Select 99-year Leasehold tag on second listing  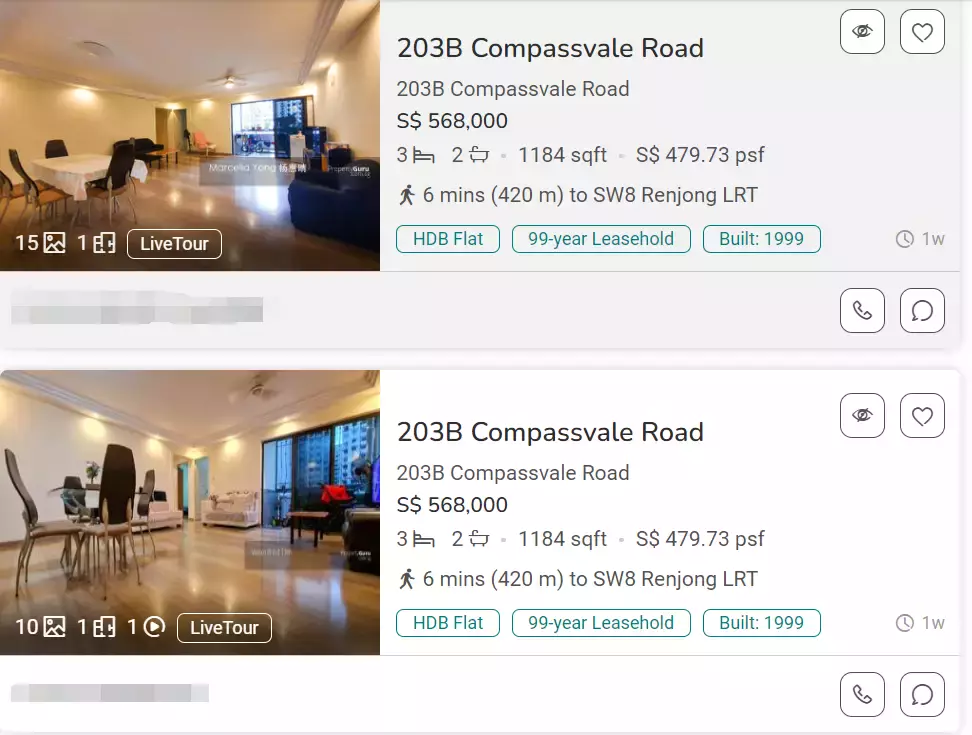tap(601, 623)
